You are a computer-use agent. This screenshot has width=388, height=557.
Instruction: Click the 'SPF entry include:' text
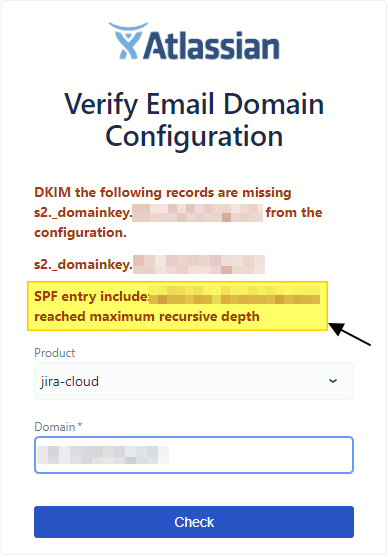click(92, 297)
